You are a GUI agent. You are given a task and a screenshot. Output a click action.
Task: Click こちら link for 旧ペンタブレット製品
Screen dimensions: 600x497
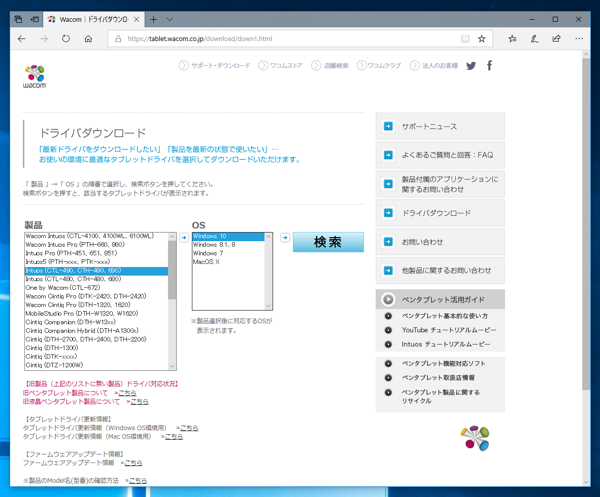[x=127, y=393]
